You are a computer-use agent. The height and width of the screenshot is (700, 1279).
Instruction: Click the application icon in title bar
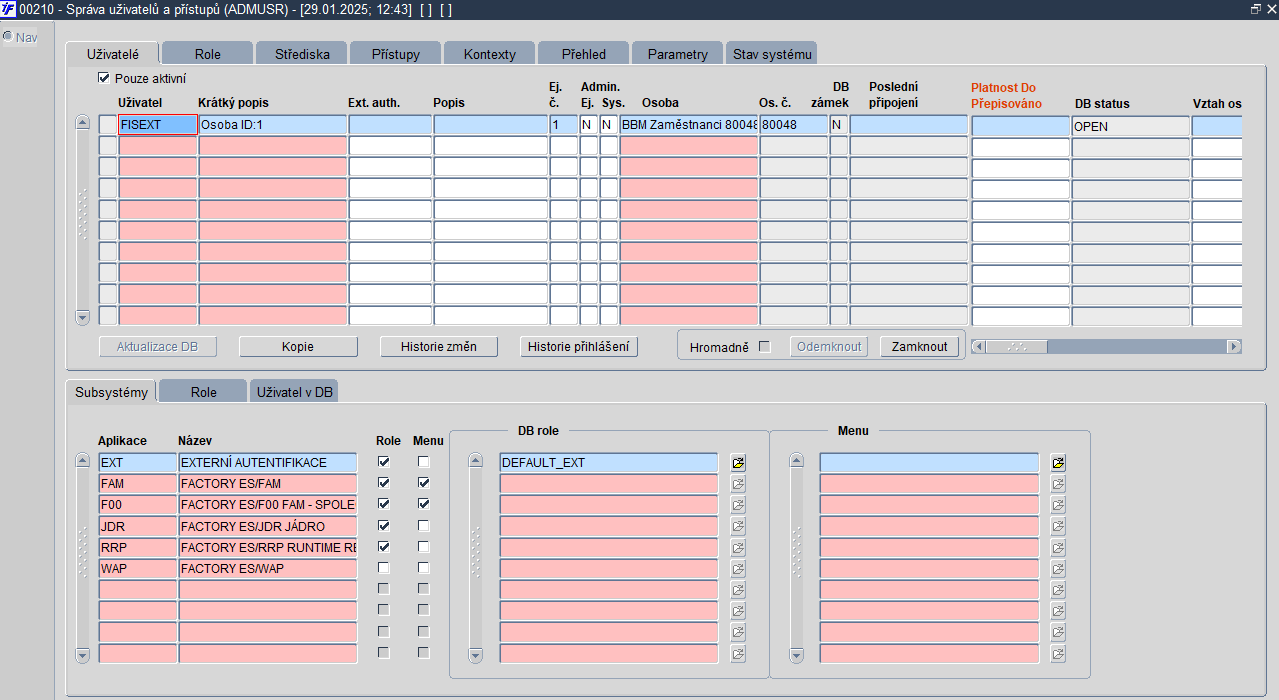point(9,8)
